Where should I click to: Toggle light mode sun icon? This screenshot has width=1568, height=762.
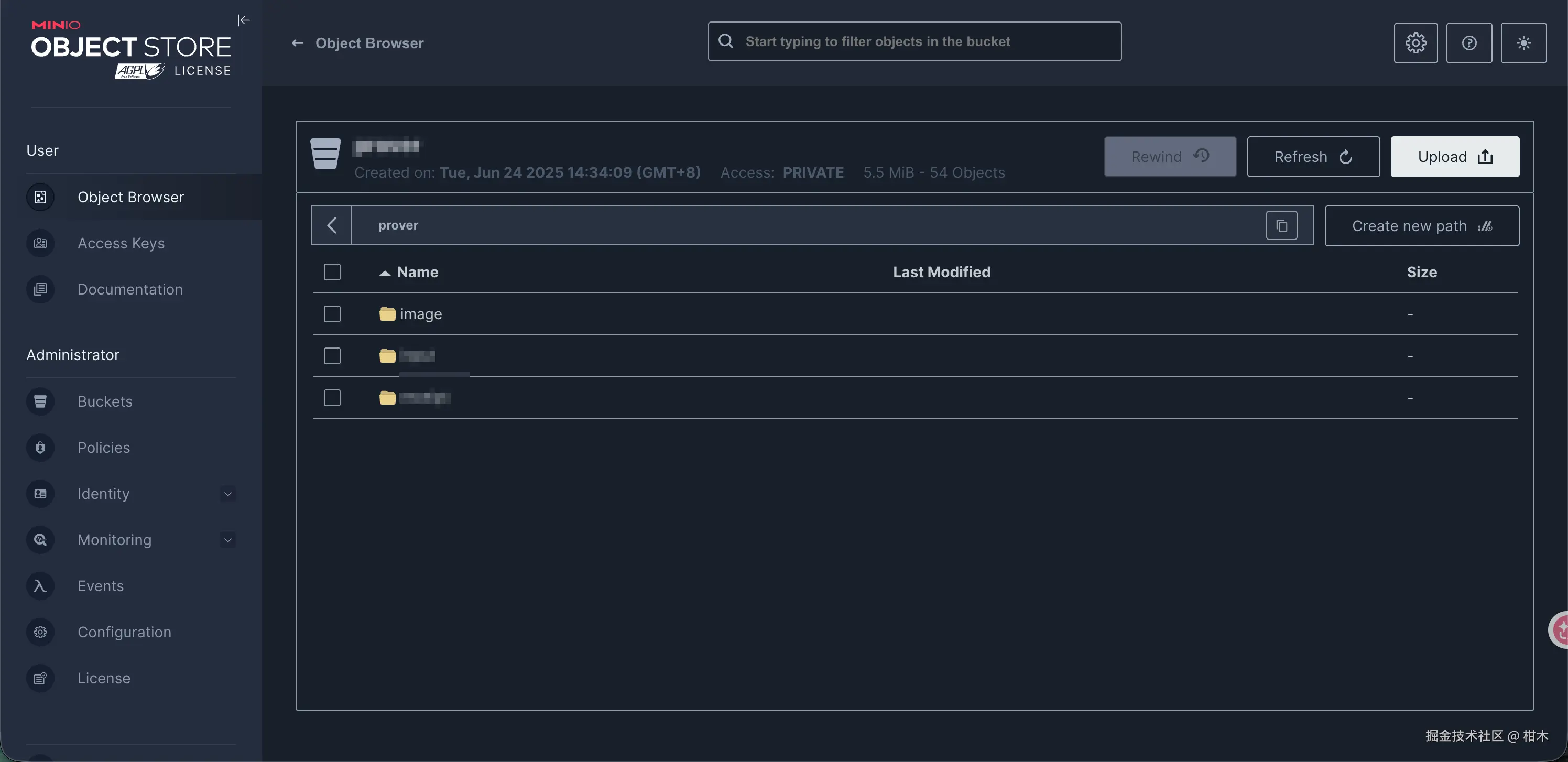point(1523,43)
